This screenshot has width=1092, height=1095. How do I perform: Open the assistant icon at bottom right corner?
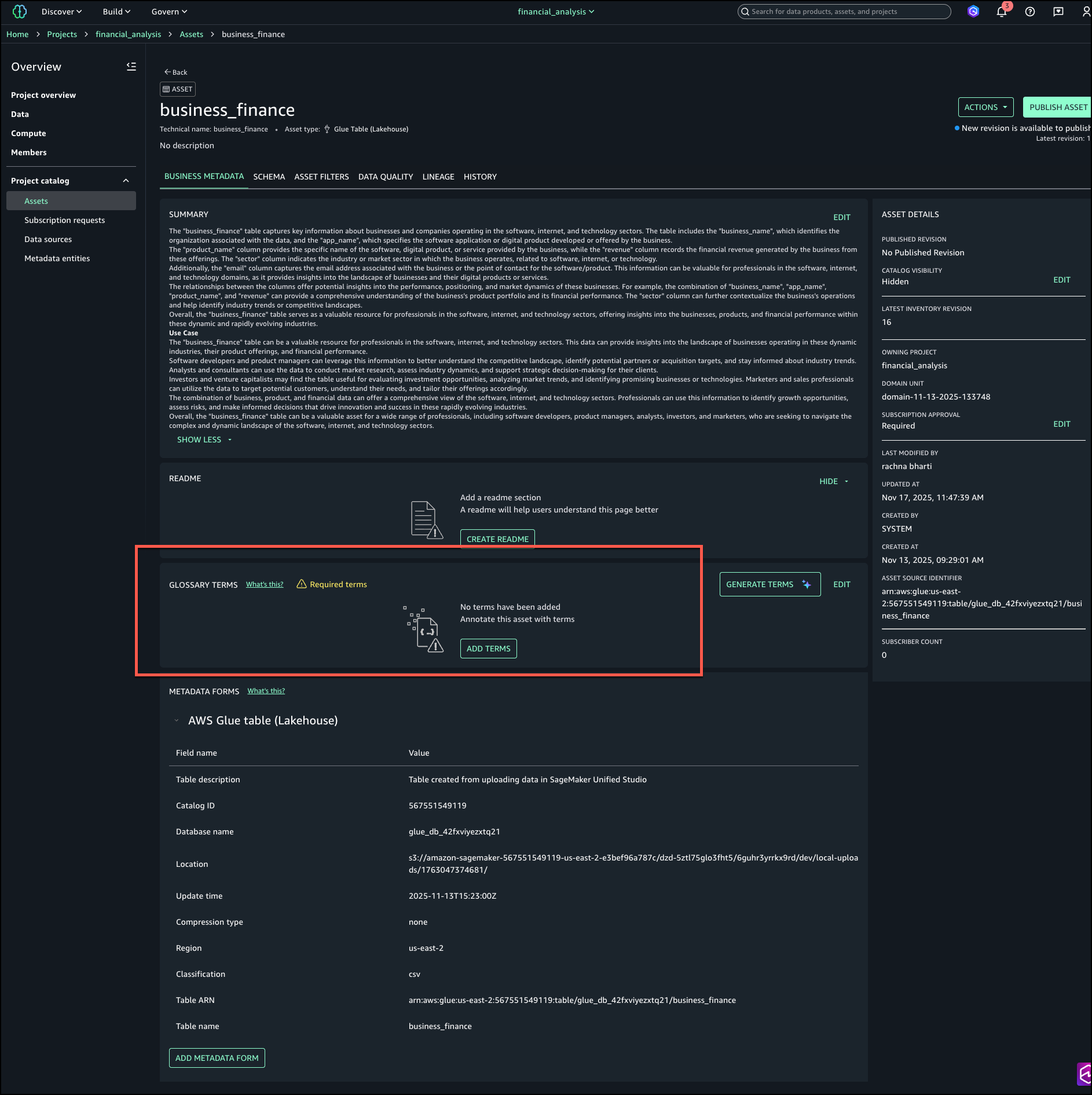point(1084,1074)
